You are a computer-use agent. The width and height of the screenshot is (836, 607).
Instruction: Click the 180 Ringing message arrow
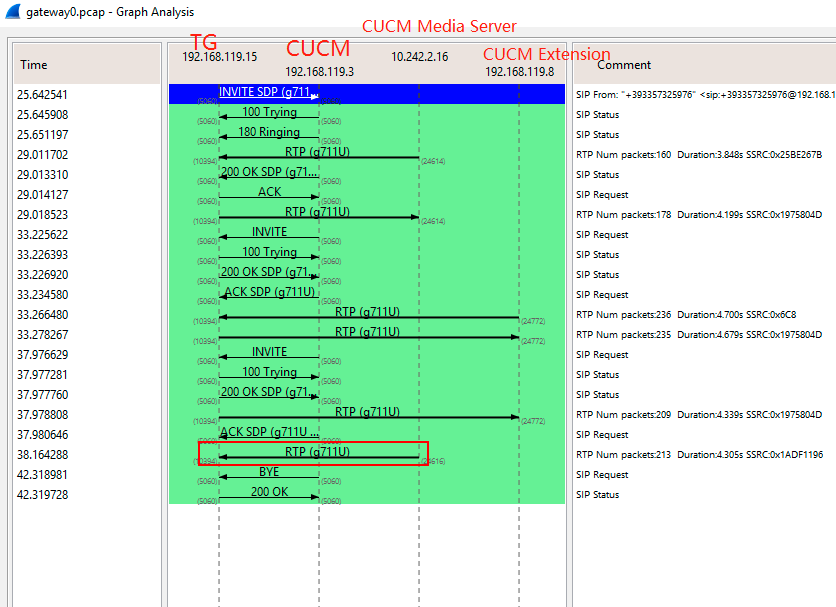[269, 132]
